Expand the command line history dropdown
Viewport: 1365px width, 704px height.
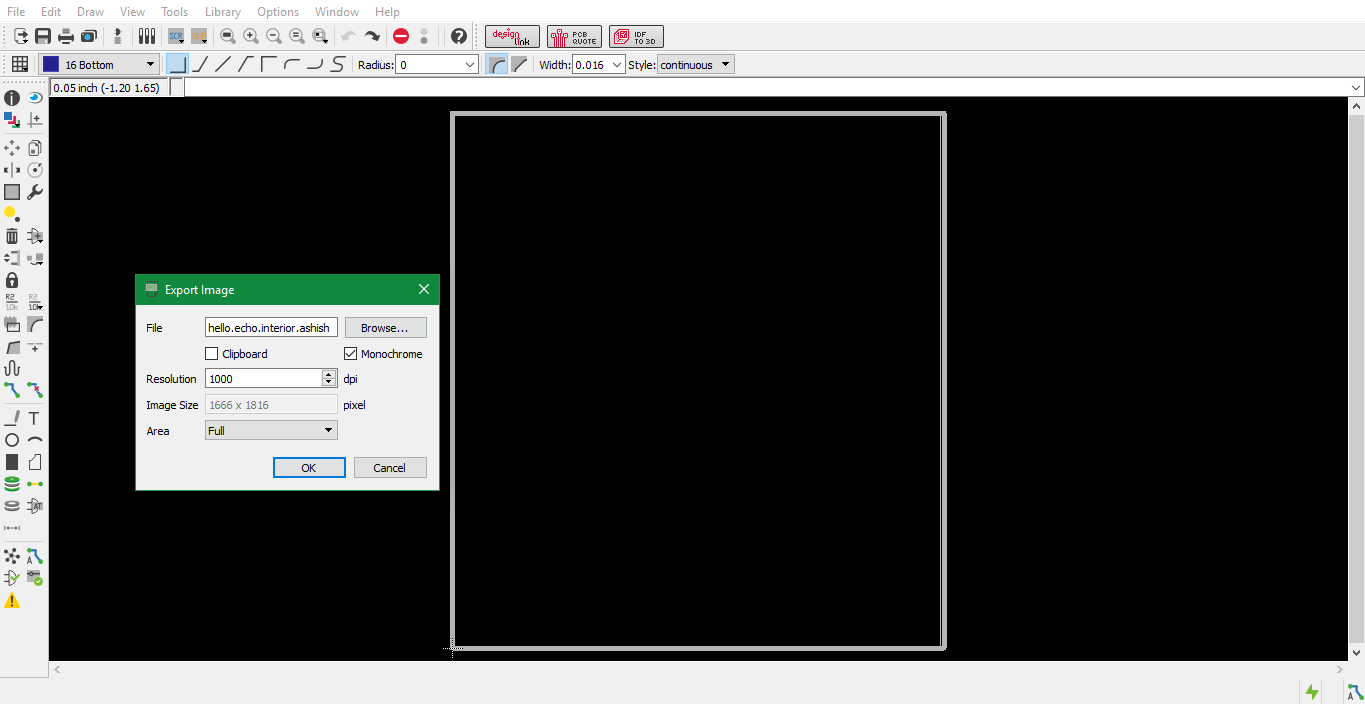click(1356, 88)
